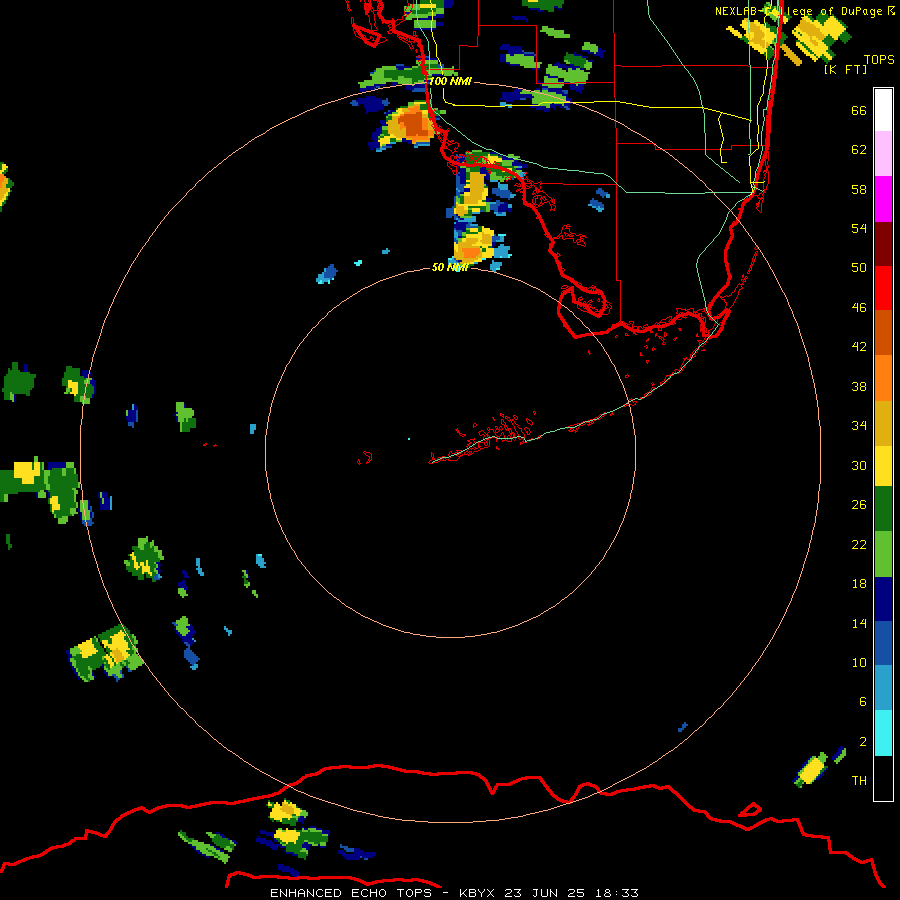The width and height of the screenshot is (900, 900).
Task: Click the '22' legend value
Action: tap(859, 544)
